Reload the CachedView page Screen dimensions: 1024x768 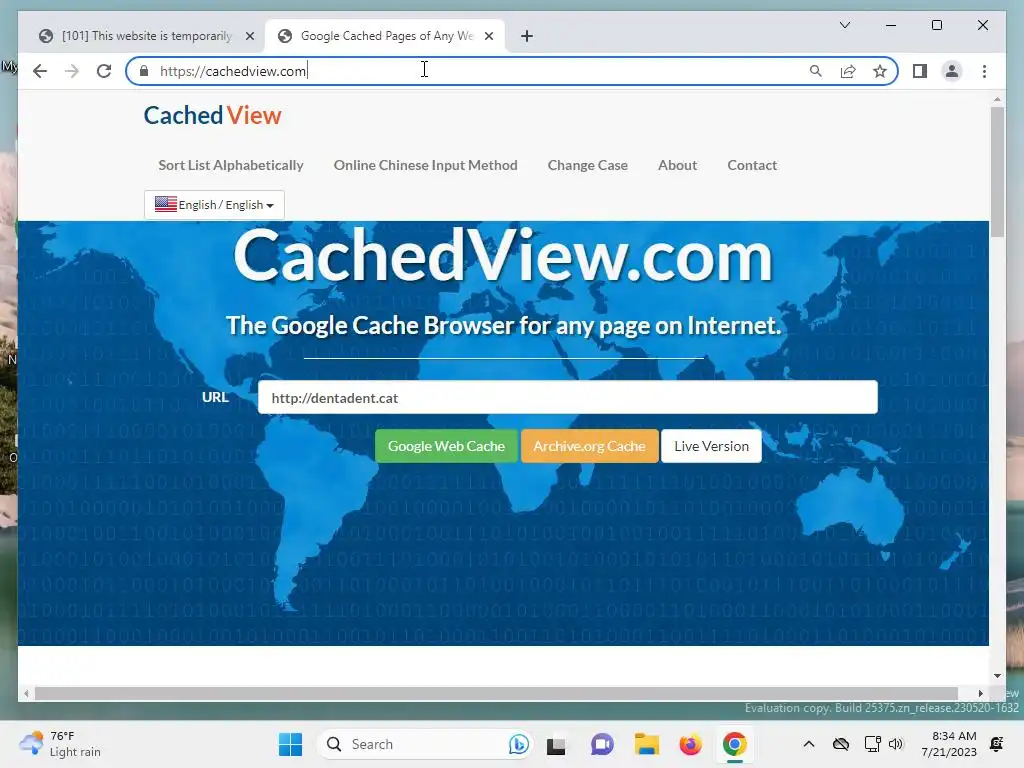(104, 71)
